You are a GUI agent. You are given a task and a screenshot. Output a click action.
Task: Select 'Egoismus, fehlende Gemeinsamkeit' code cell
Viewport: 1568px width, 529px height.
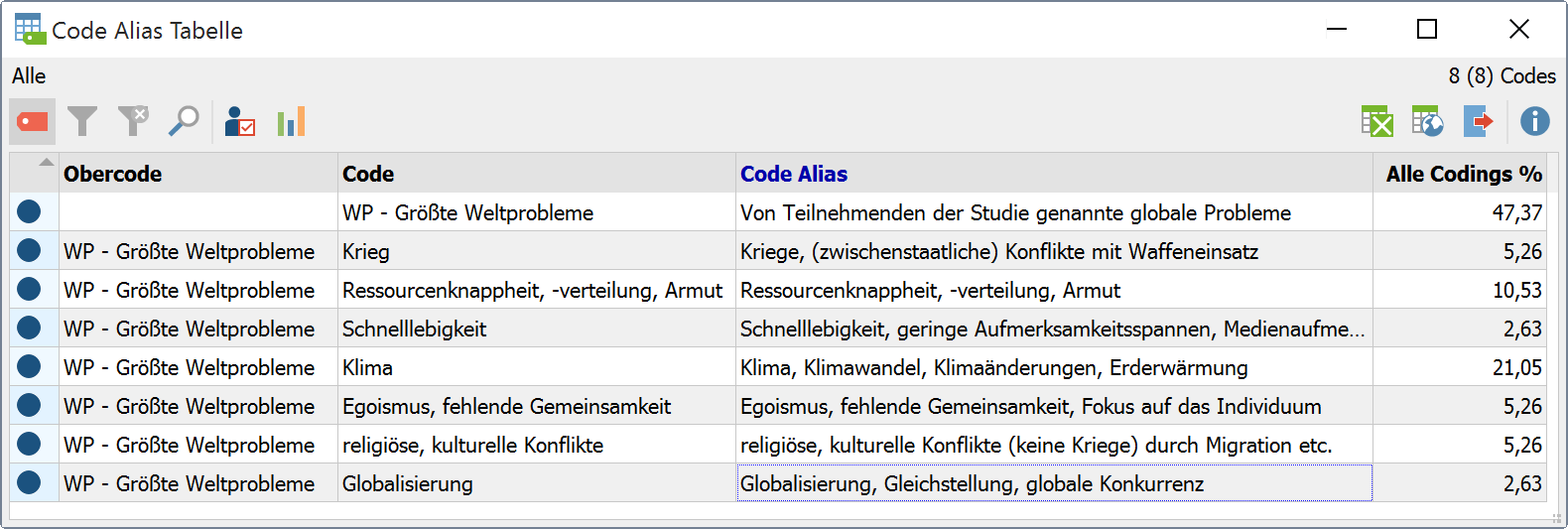click(x=537, y=406)
